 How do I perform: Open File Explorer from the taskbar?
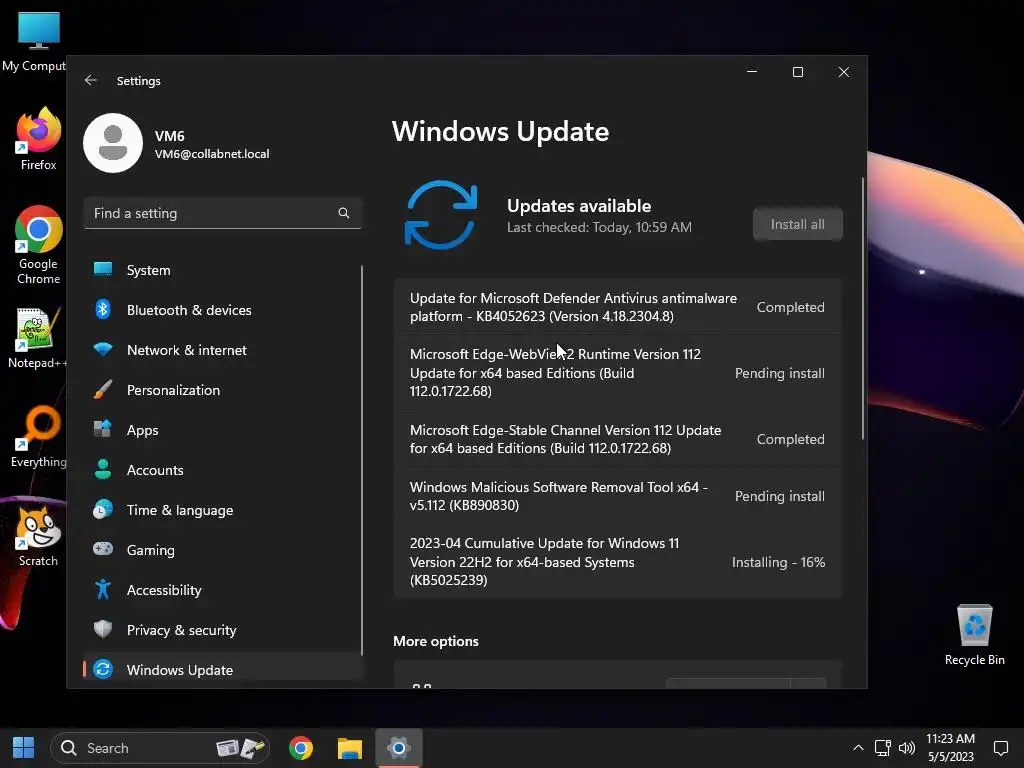[349, 748]
